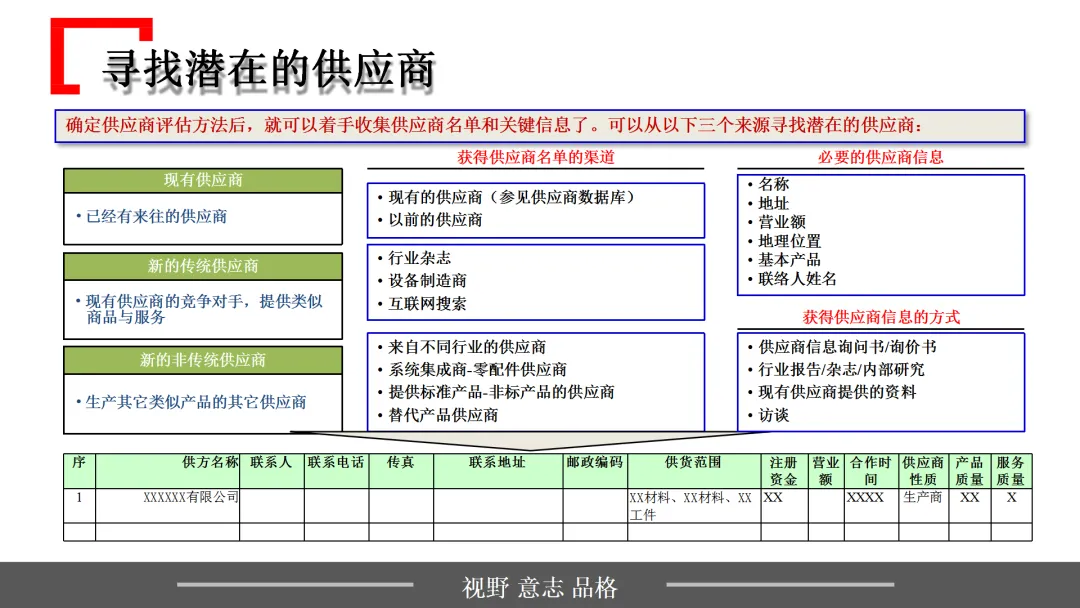
Task: Select bullet 来自不同行业的供应商
Action: (467, 347)
